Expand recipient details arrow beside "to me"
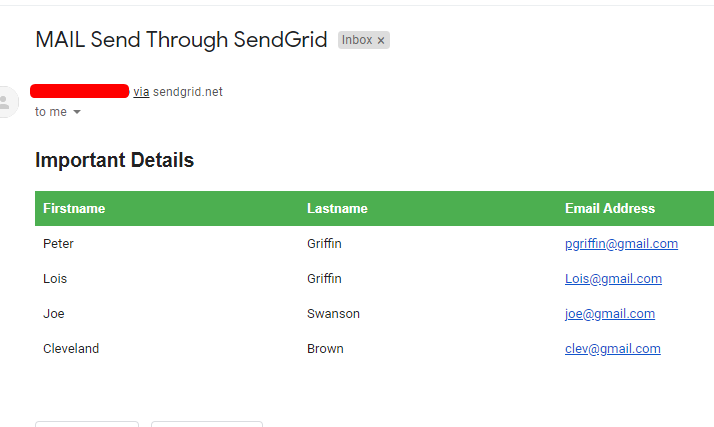The height and width of the screenshot is (427, 714). (x=77, y=112)
